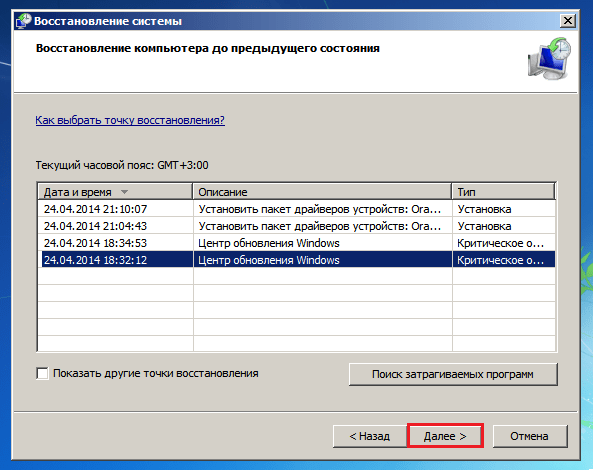Click the System Restore title bar icon
This screenshot has width=593, height=470.
click(x=24, y=21)
